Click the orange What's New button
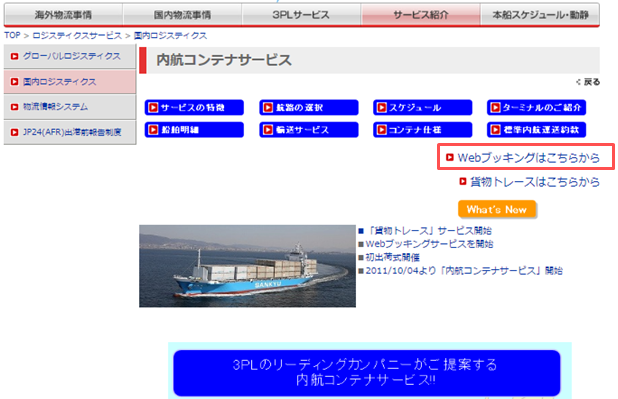The image size is (618, 399). tap(497, 209)
